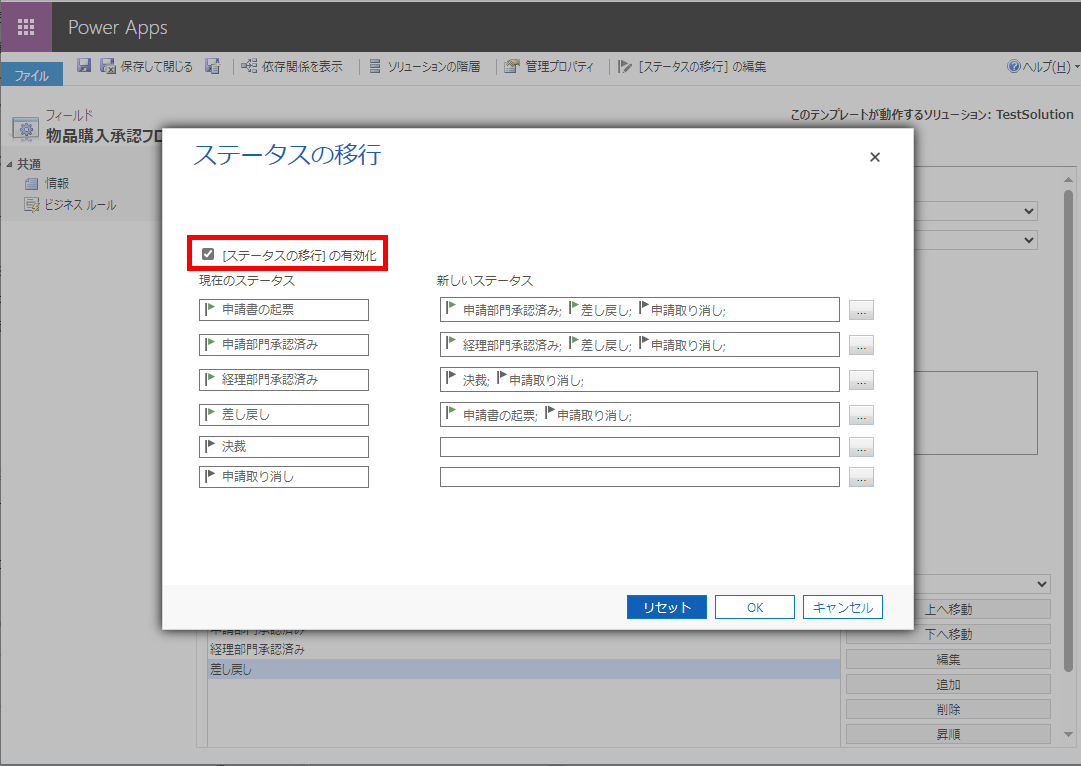
Task: Click new status field for 申請部門承認済み row
Action: [640, 345]
